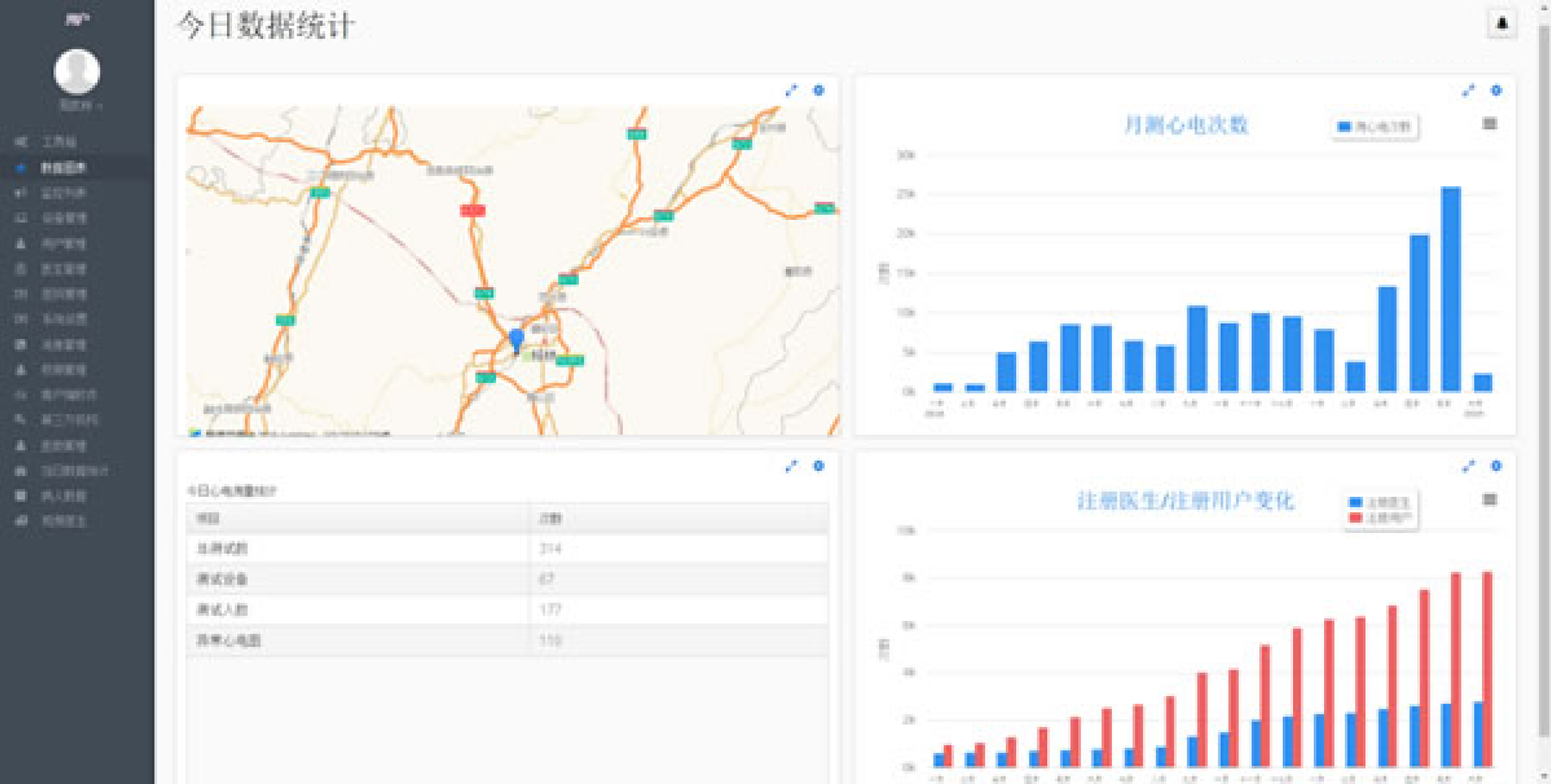
Task: Select the 测试人数 table row
Action: tap(508, 609)
